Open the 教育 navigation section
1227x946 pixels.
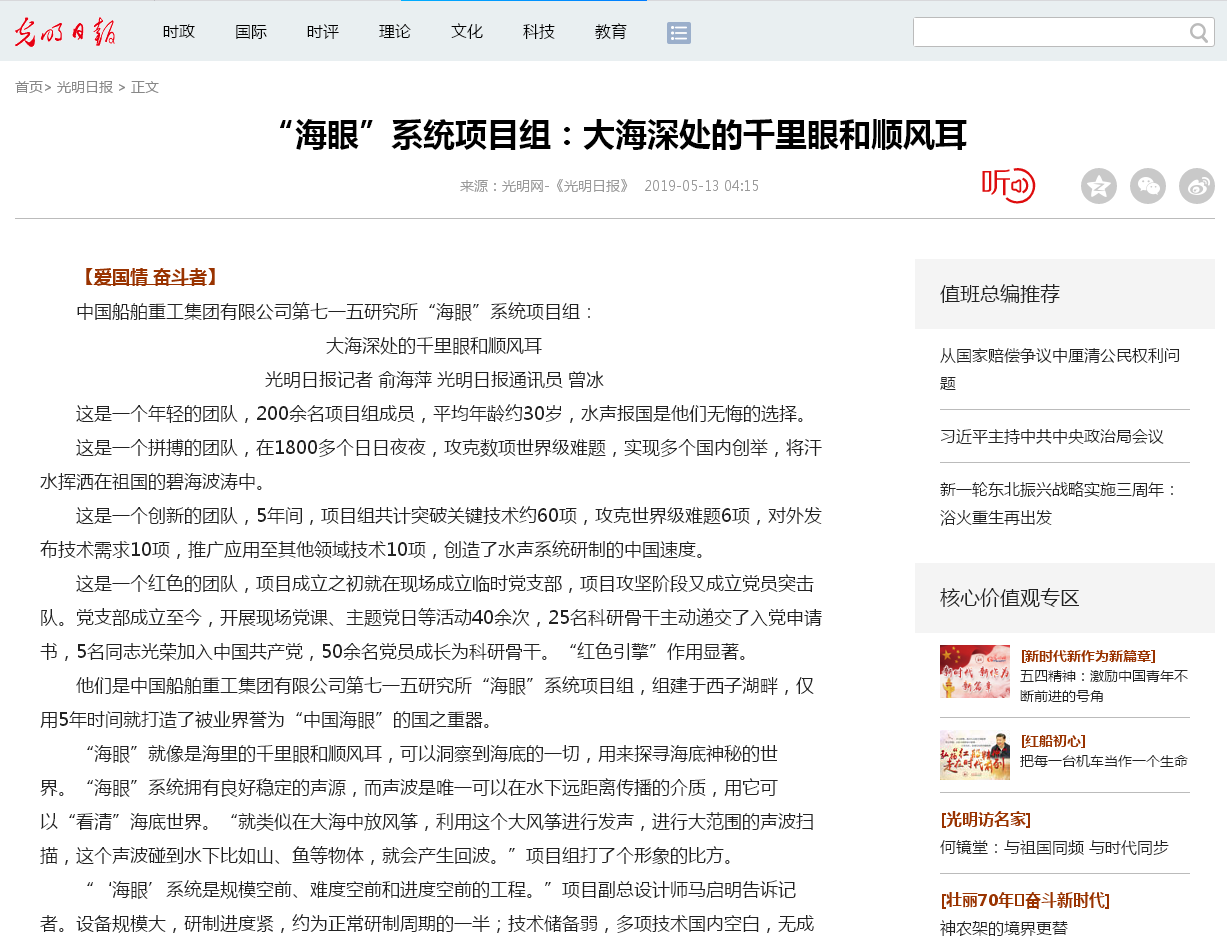[x=611, y=32]
